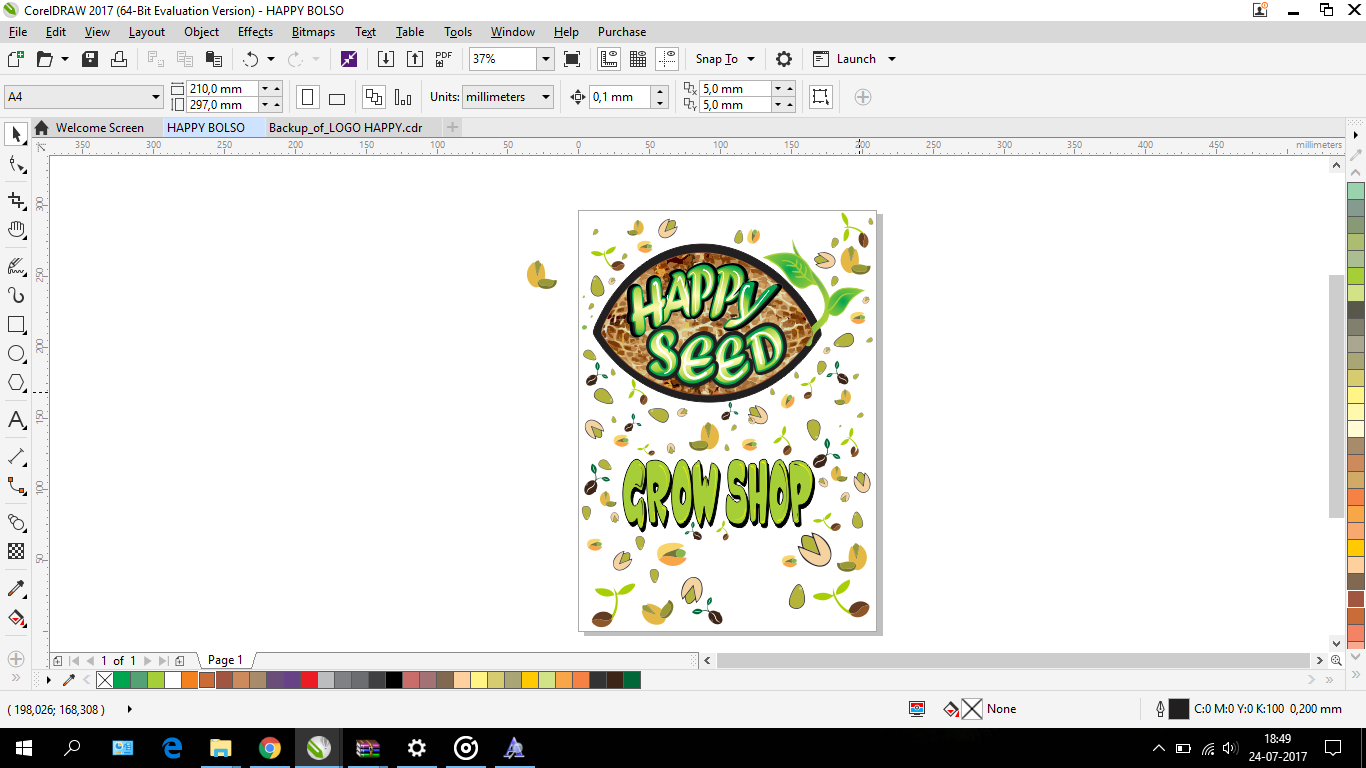
Task: Open the Undo history dropdown arrow
Action: click(x=270, y=59)
